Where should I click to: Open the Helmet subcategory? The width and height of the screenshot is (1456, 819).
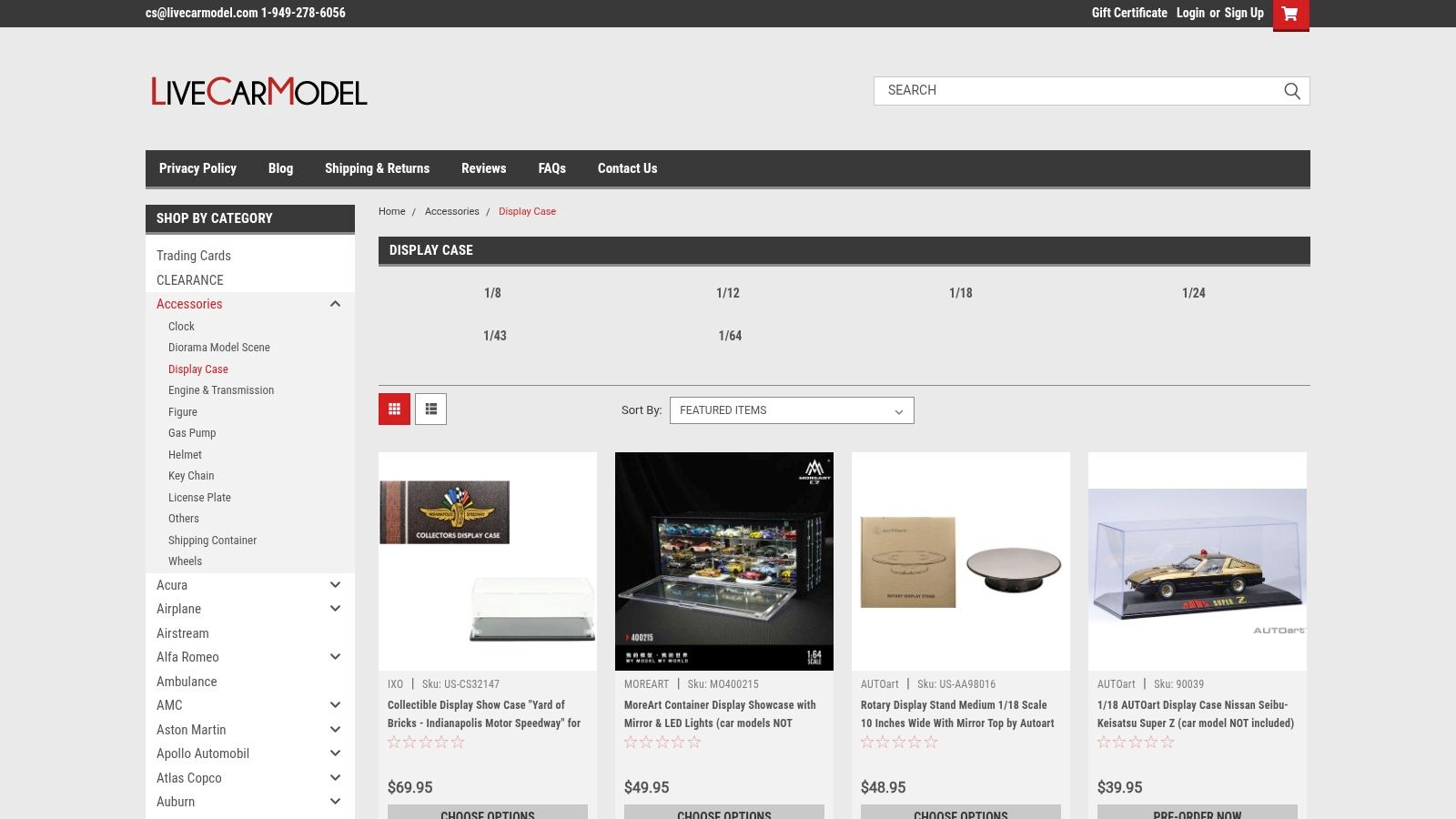[x=185, y=455]
